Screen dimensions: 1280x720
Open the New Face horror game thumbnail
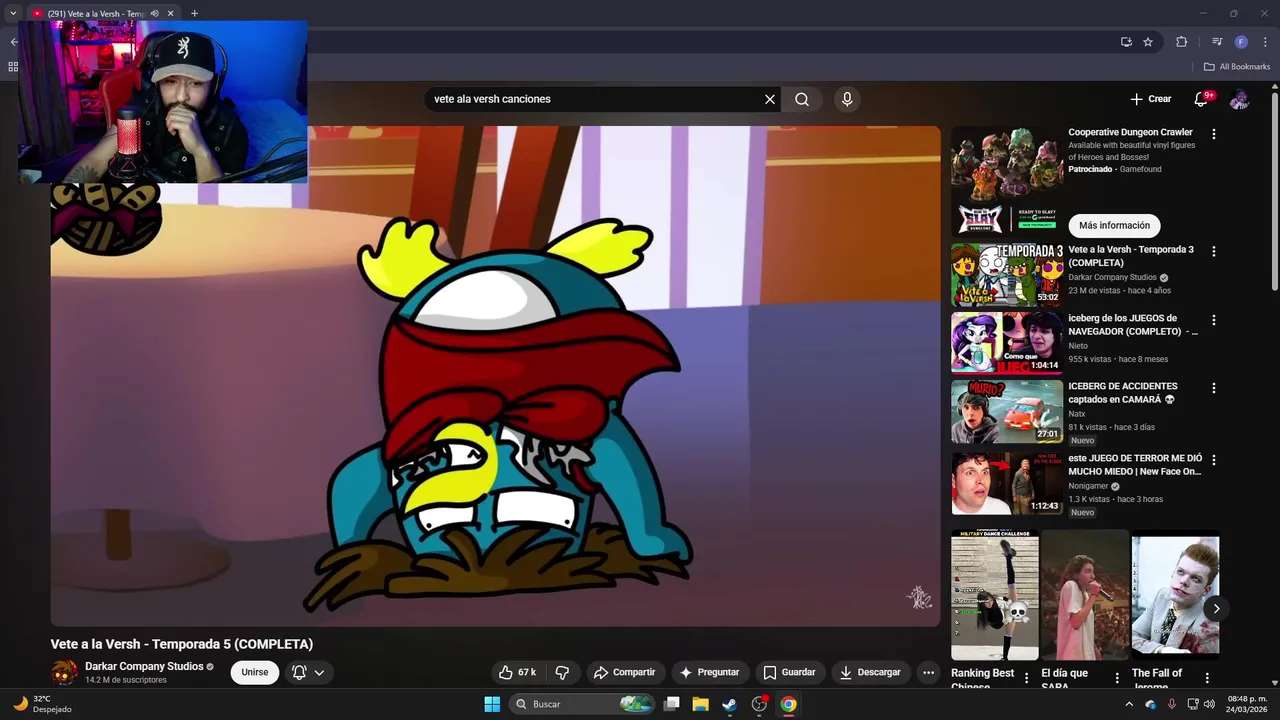(x=1007, y=483)
